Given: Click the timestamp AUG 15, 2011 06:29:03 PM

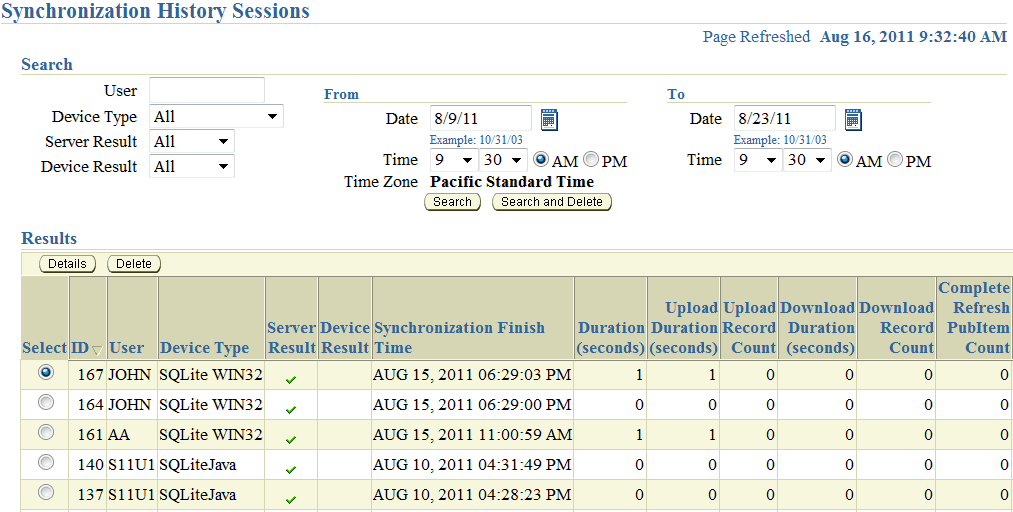Looking at the screenshot, I should [472, 374].
